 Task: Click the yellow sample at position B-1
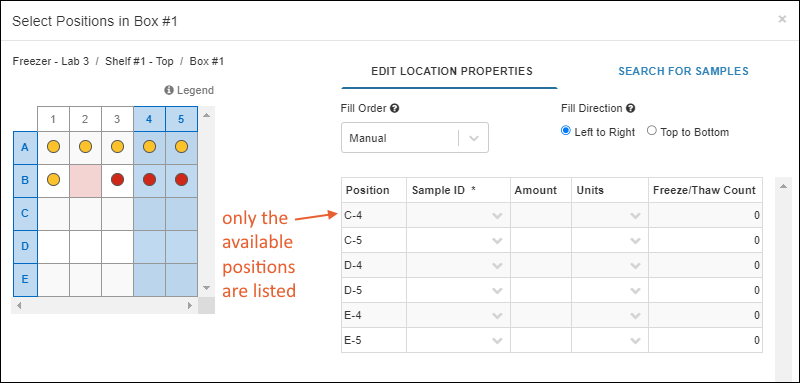53,180
